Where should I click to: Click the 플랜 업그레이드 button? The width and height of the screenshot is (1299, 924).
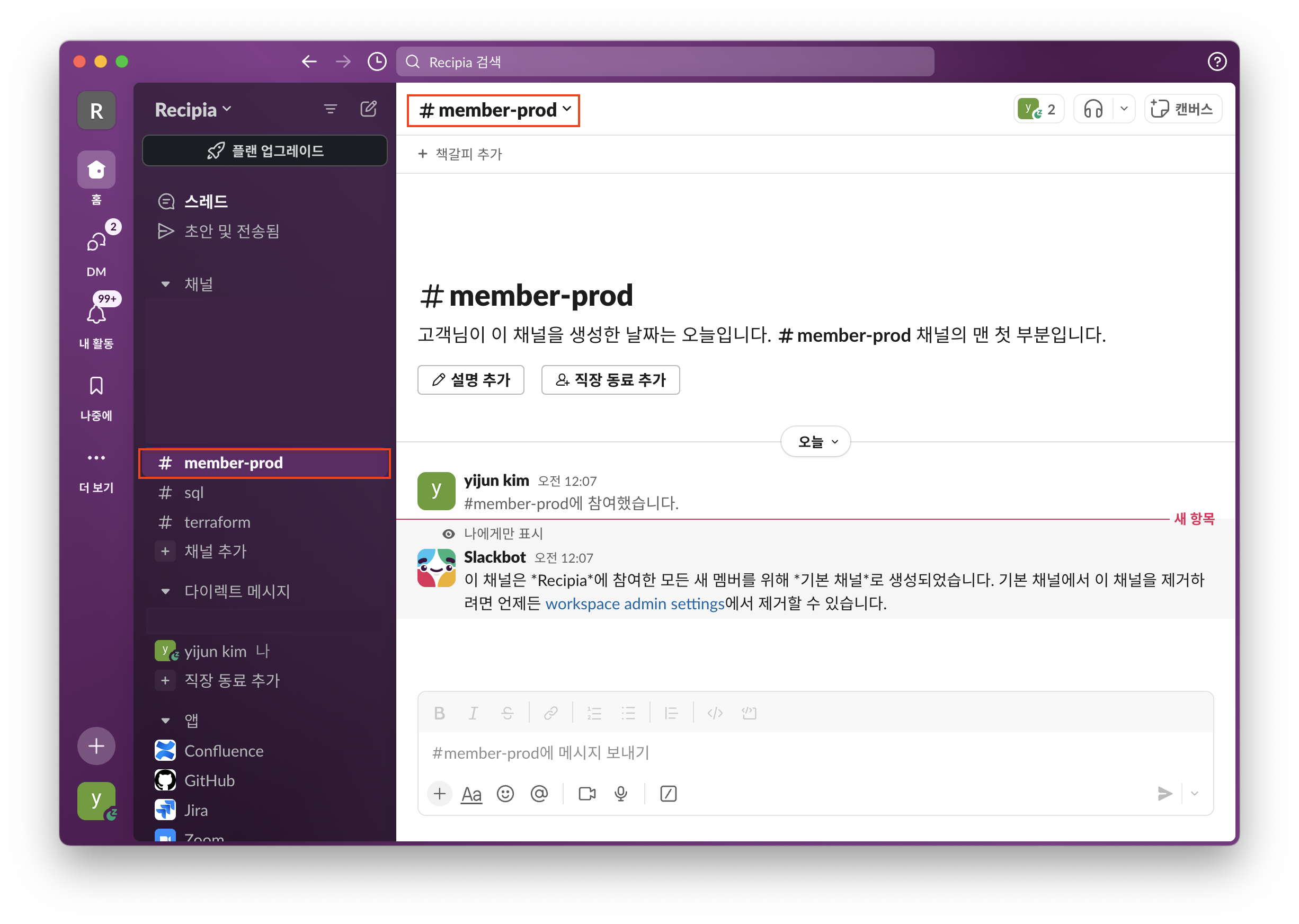[x=264, y=150]
